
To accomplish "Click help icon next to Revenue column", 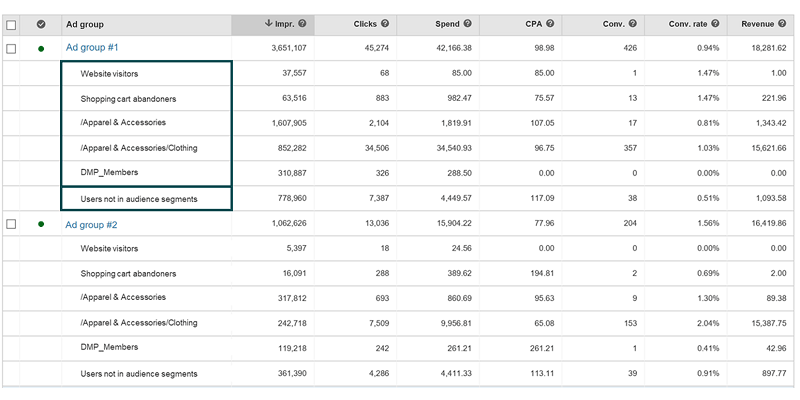I will (791, 24).
